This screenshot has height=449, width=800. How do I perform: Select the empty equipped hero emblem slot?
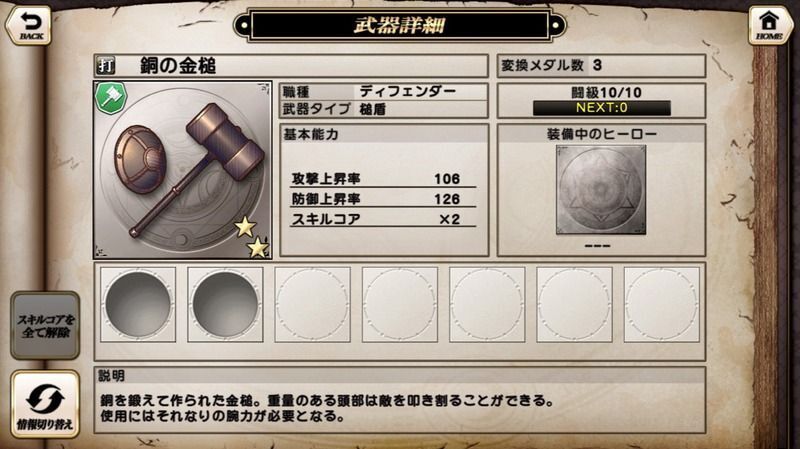601,190
